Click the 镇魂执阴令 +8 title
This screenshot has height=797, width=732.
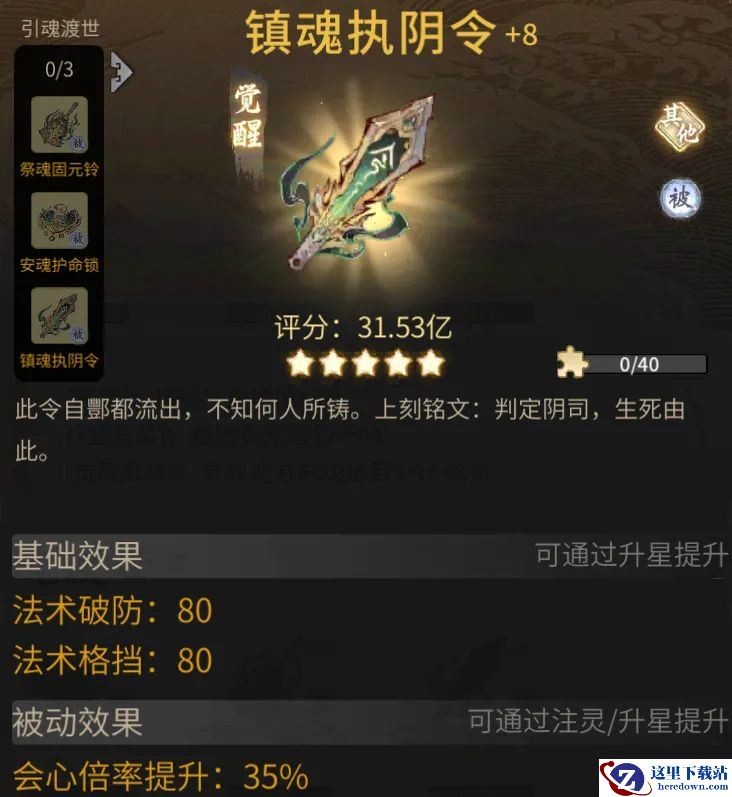point(391,34)
